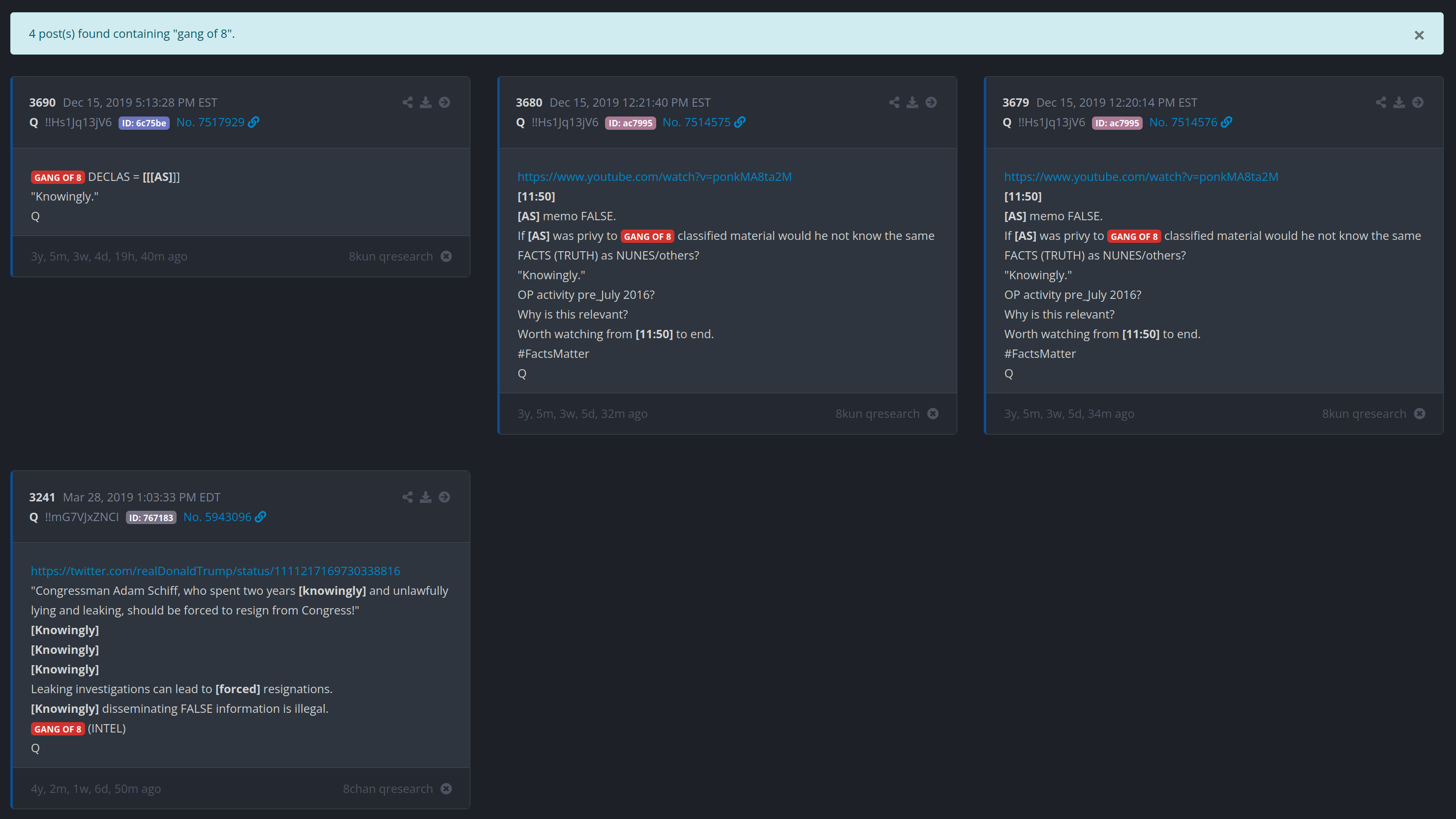Open realDonaldTrump Twitter status link
Image resolution: width=1456 pixels, height=819 pixels.
point(215,571)
